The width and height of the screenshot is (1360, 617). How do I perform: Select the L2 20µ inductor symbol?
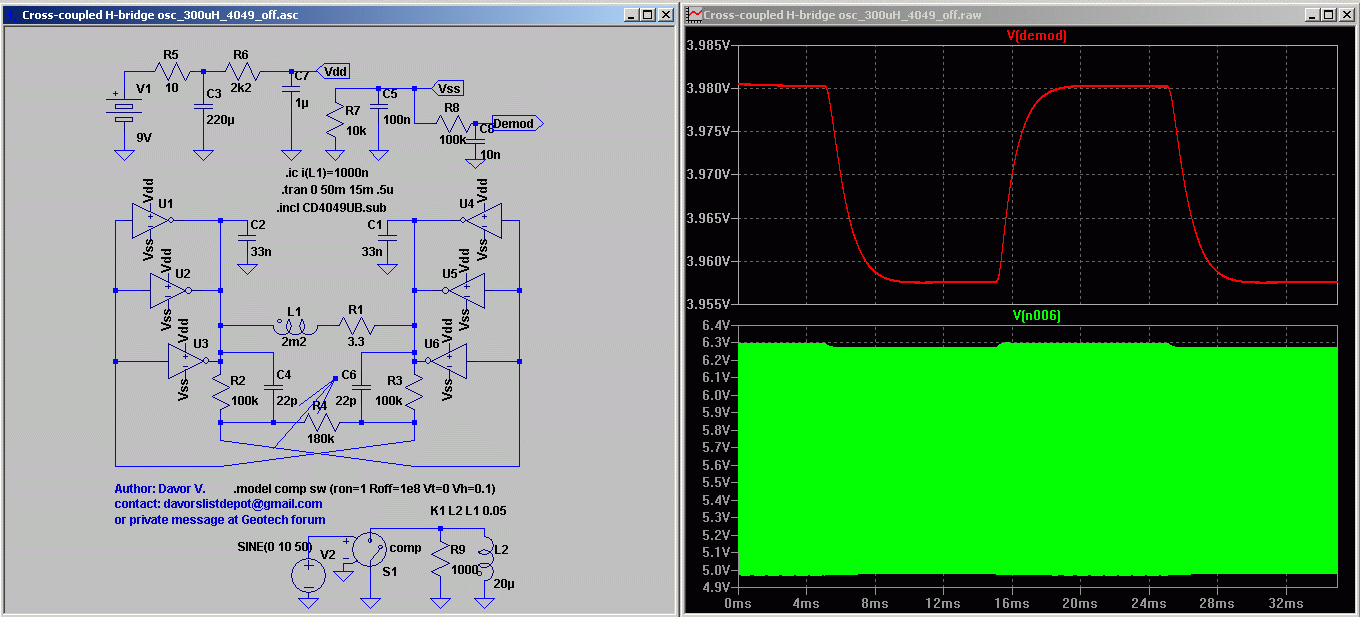[x=485, y=560]
